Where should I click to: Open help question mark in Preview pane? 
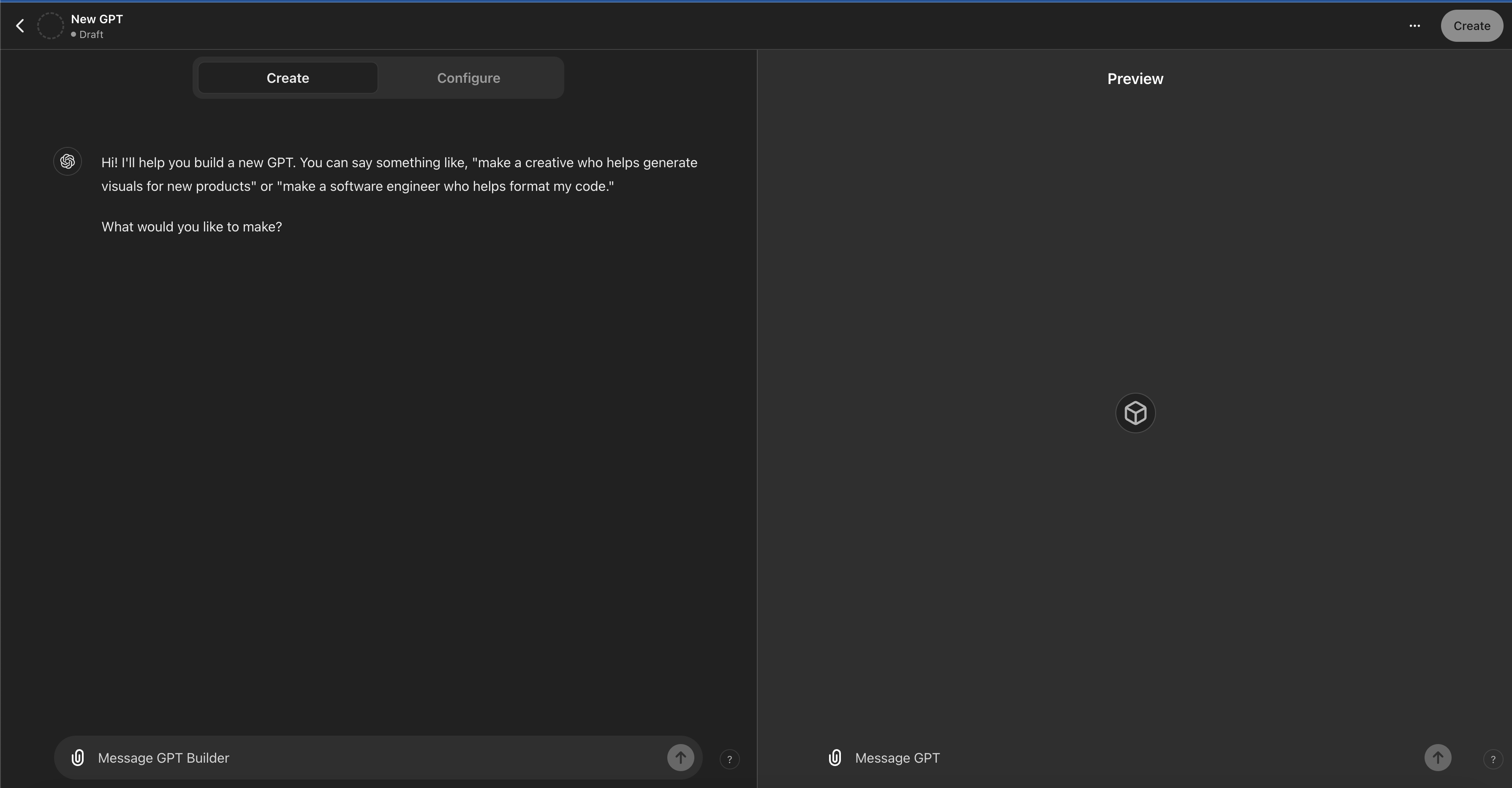(x=1493, y=759)
